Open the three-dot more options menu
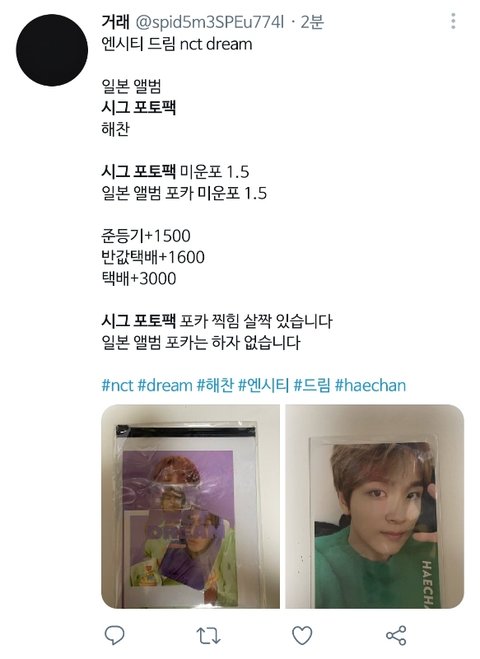This screenshot has width=480, height=659. click(x=453, y=21)
